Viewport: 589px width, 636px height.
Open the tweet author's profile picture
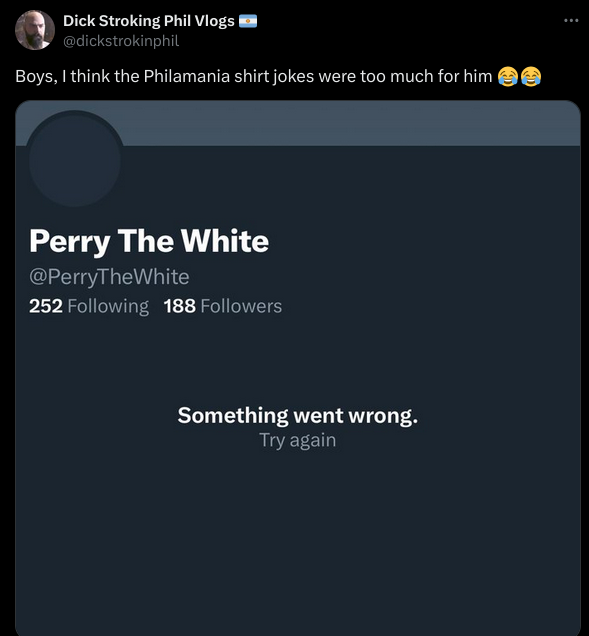[34, 30]
